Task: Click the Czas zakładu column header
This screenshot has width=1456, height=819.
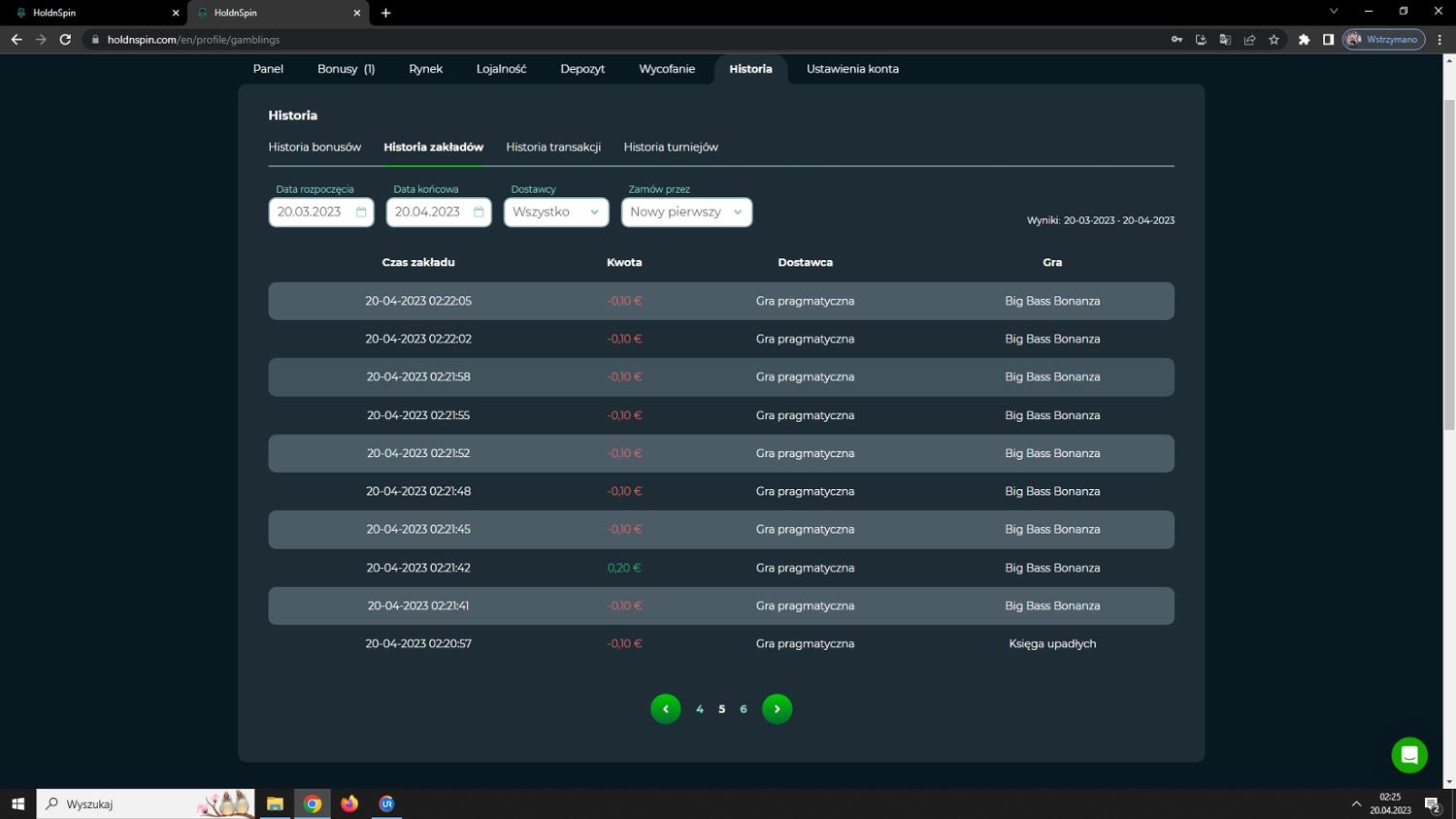Action: [x=418, y=262]
